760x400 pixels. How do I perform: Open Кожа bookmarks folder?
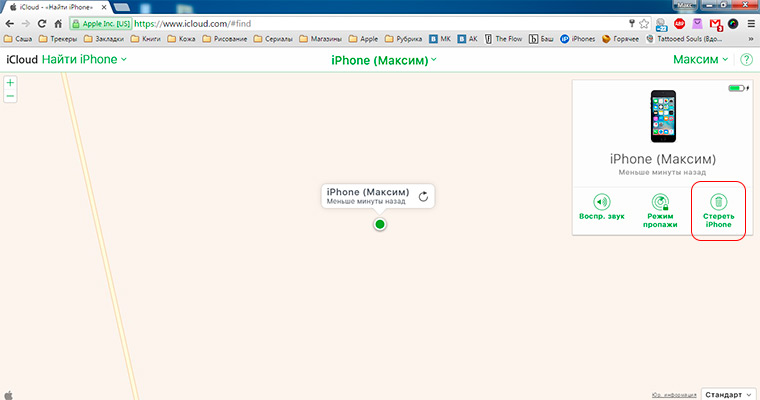click(x=181, y=39)
